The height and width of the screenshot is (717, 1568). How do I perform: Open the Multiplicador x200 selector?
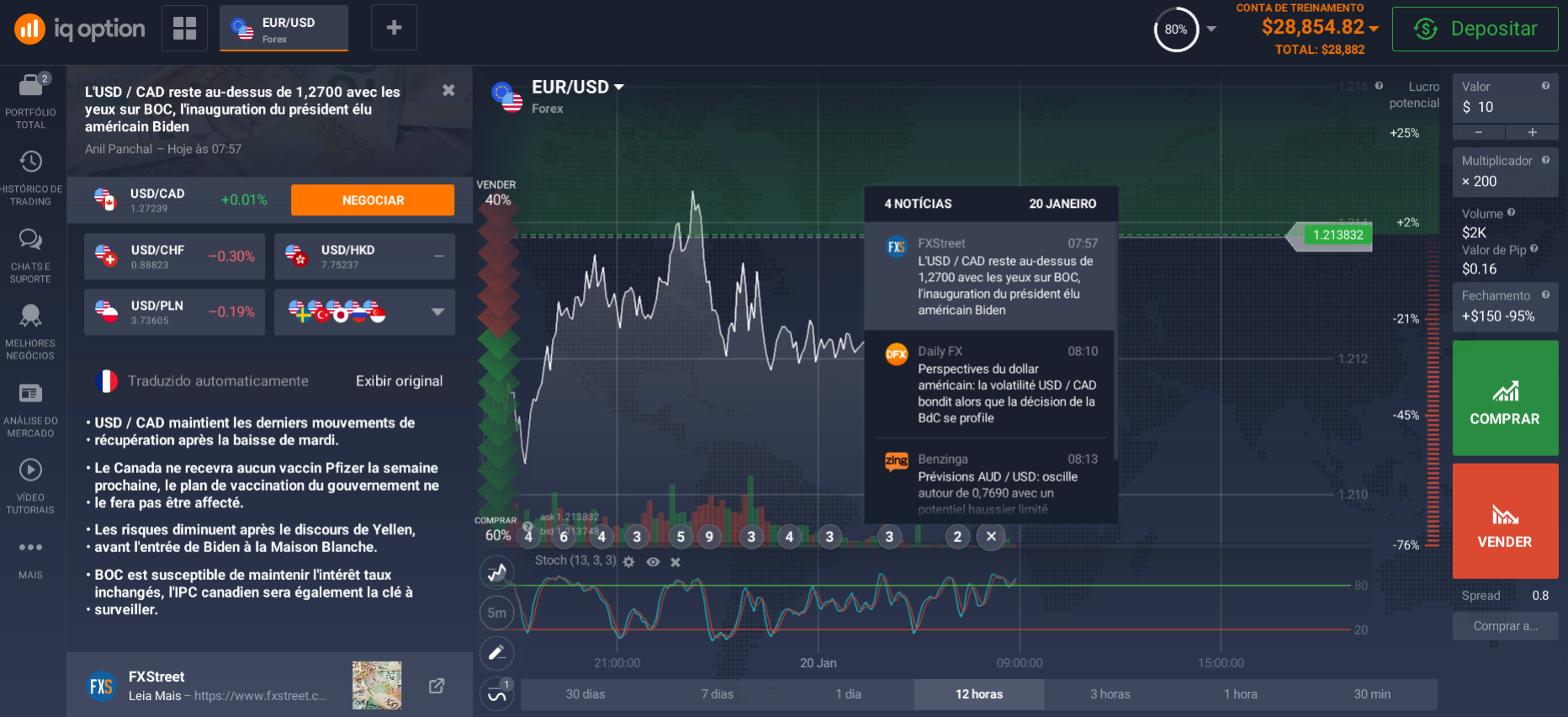(x=1505, y=172)
